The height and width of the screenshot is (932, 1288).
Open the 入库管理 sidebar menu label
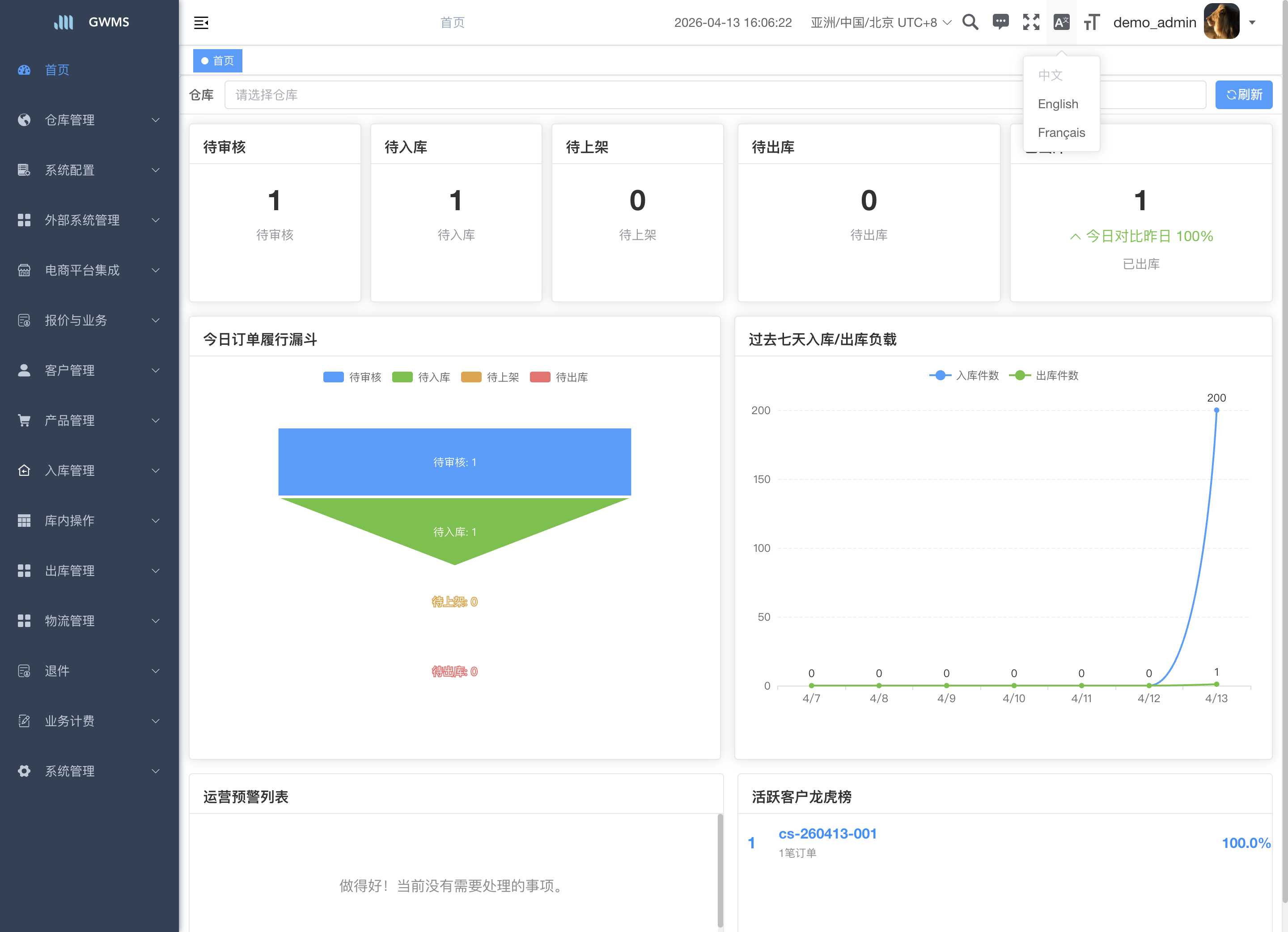(70, 470)
